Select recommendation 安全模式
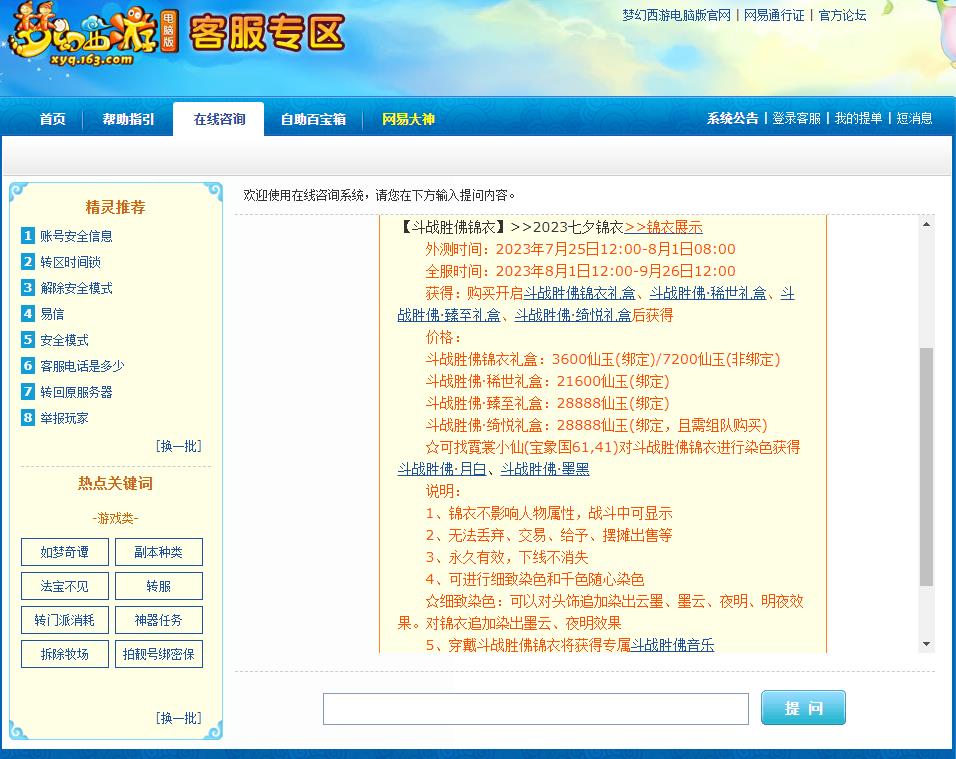Screen dimensions: 956x759 click(x=64, y=340)
